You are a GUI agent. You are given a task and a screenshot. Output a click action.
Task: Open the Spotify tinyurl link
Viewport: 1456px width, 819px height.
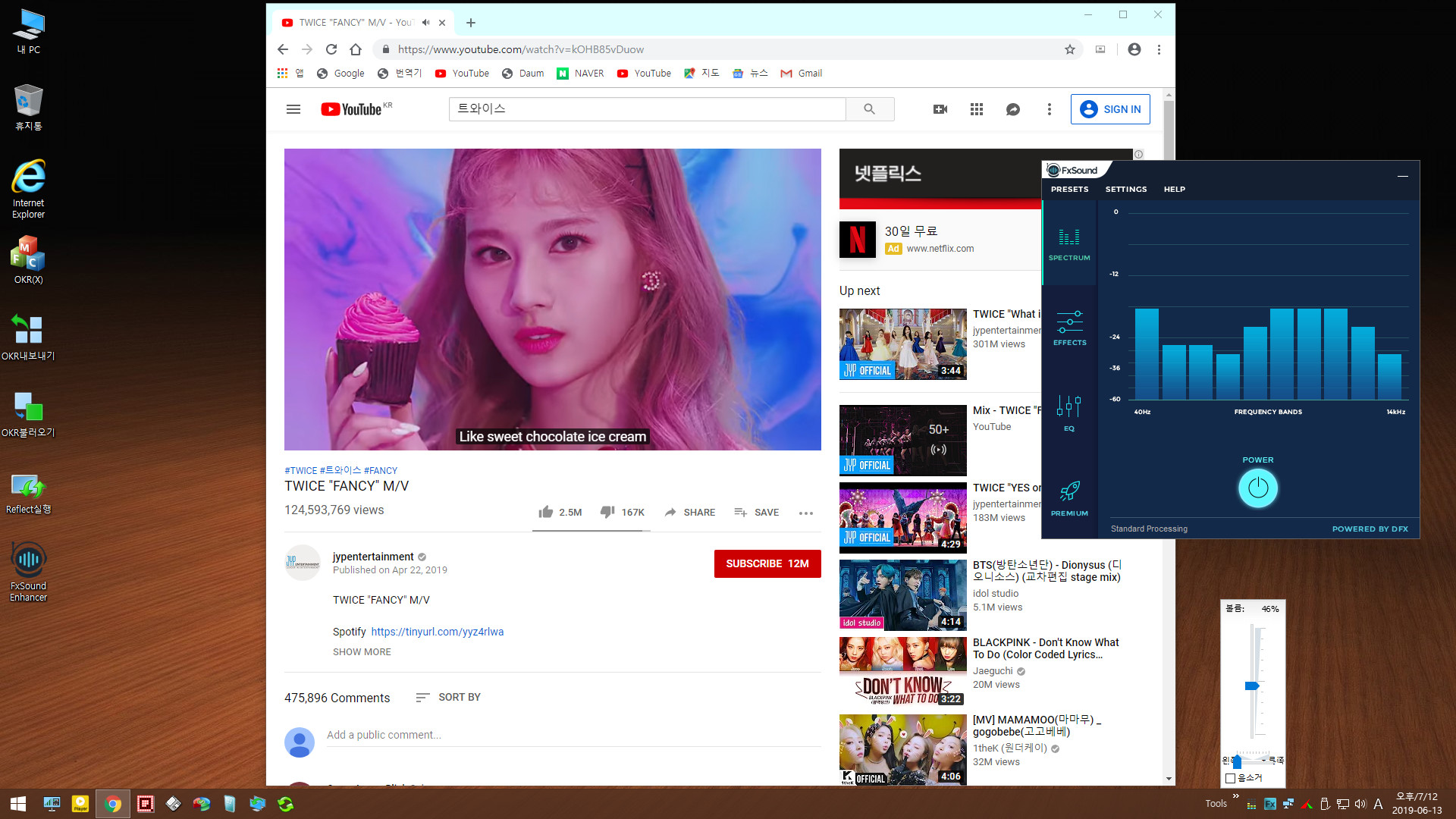438,632
